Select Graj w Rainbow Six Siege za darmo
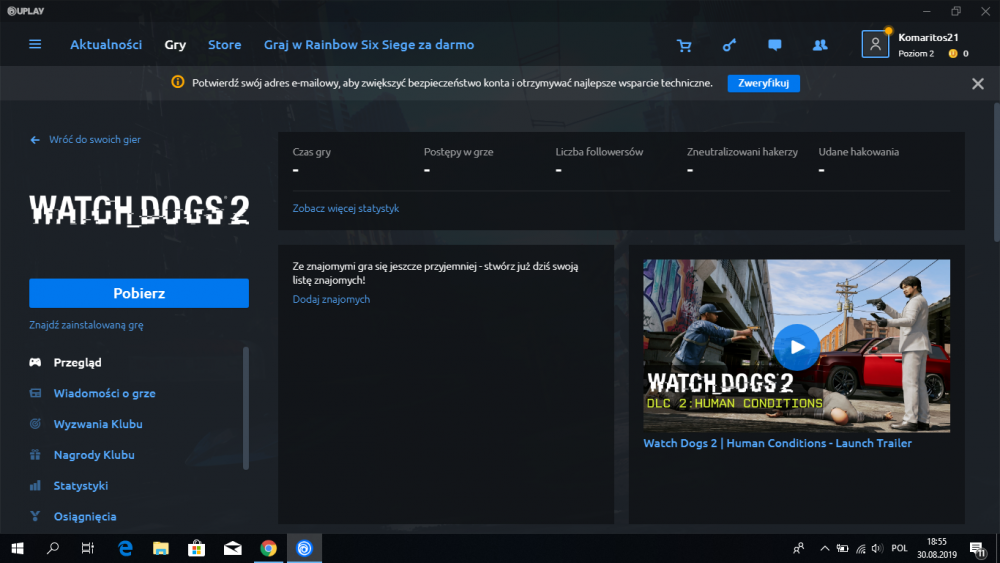1000x563 pixels. click(x=369, y=45)
